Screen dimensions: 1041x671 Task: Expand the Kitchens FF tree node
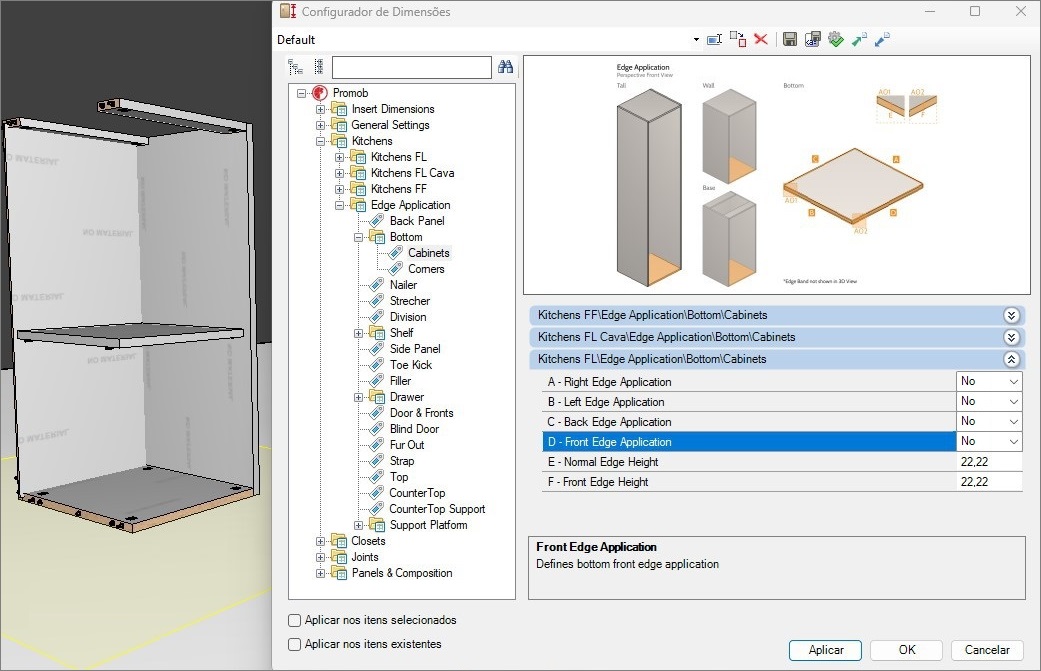[x=339, y=189]
